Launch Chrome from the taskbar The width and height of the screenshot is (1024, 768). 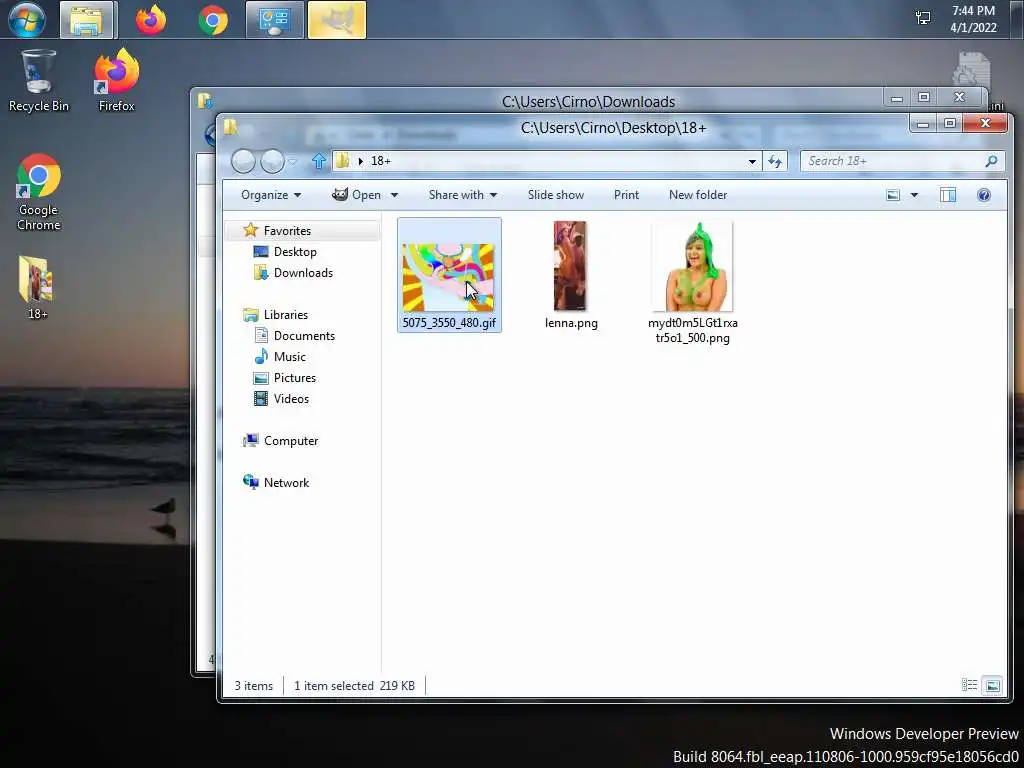(x=213, y=20)
